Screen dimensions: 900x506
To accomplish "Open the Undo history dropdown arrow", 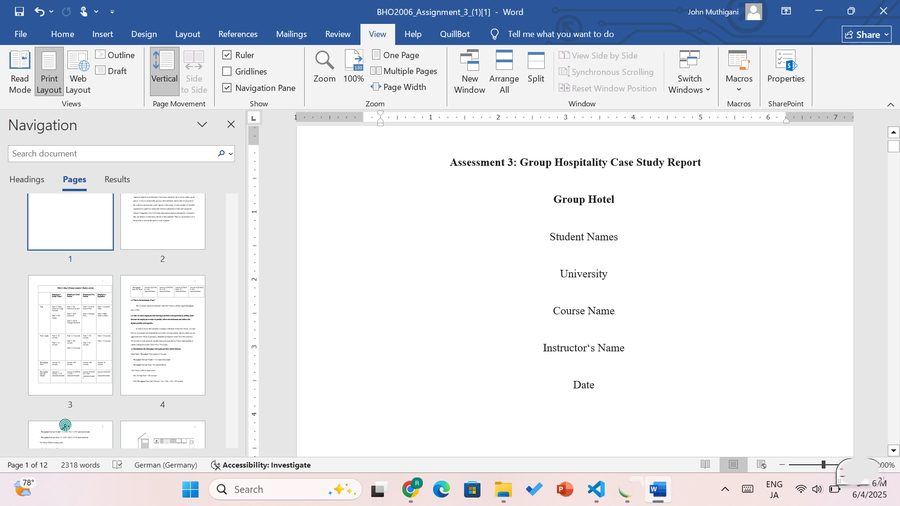I will [x=52, y=11].
